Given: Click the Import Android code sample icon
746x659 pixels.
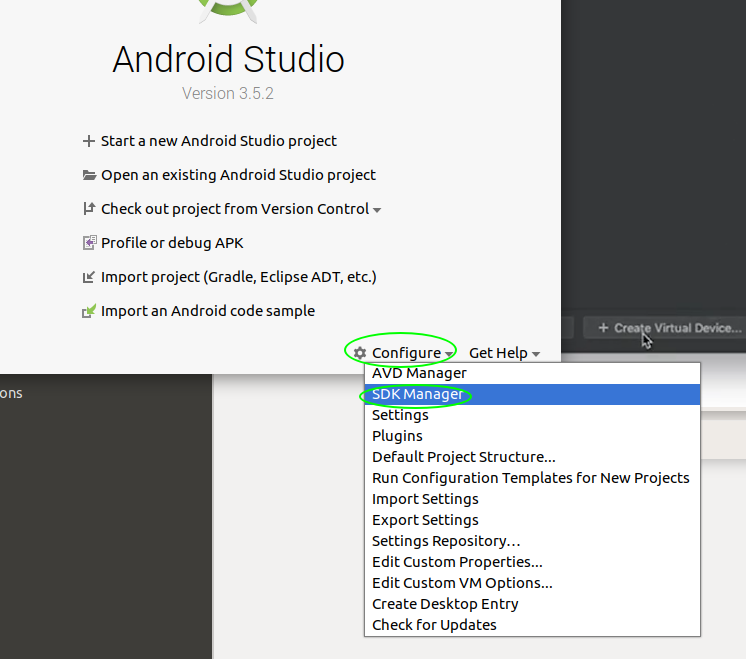Looking at the screenshot, I should pyautogui.click(x=89, y=311).
